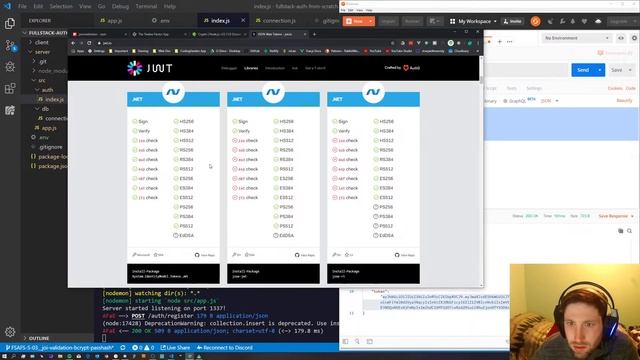Click the Postman New button
This screenshot has height=360, width=640.
tap(355, 21)
